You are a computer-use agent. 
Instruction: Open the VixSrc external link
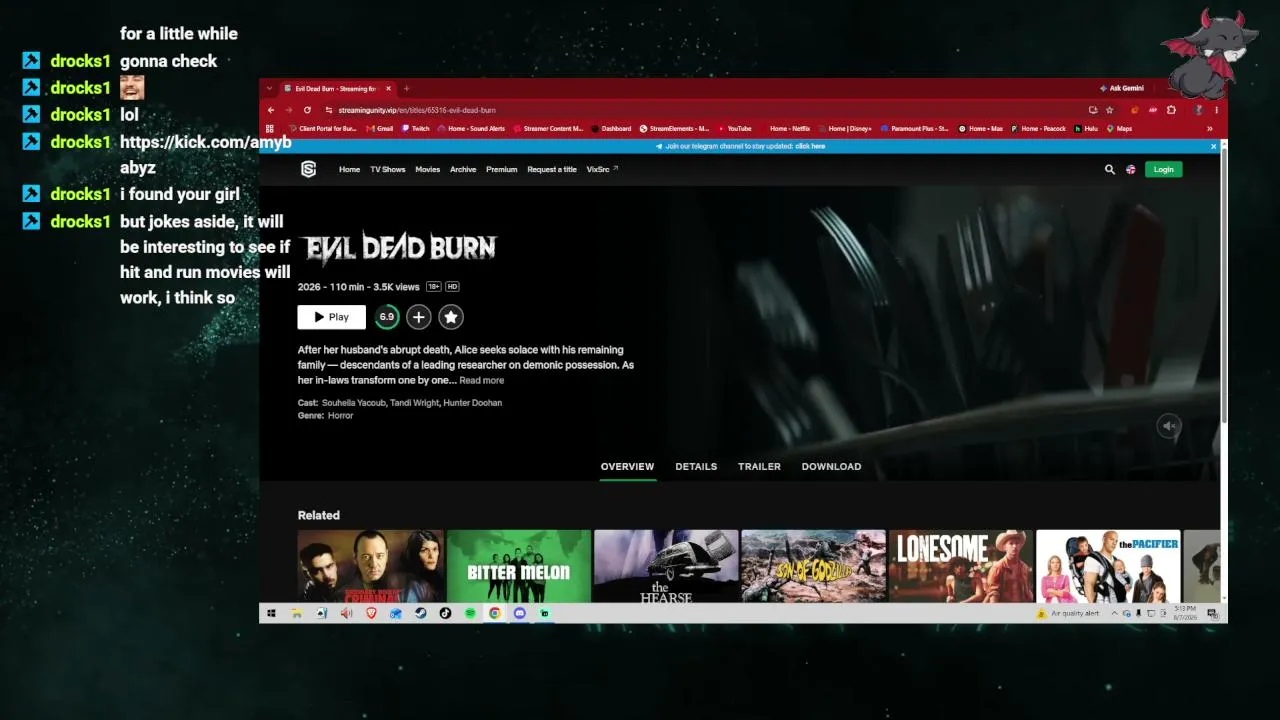[x=602, y=169]
